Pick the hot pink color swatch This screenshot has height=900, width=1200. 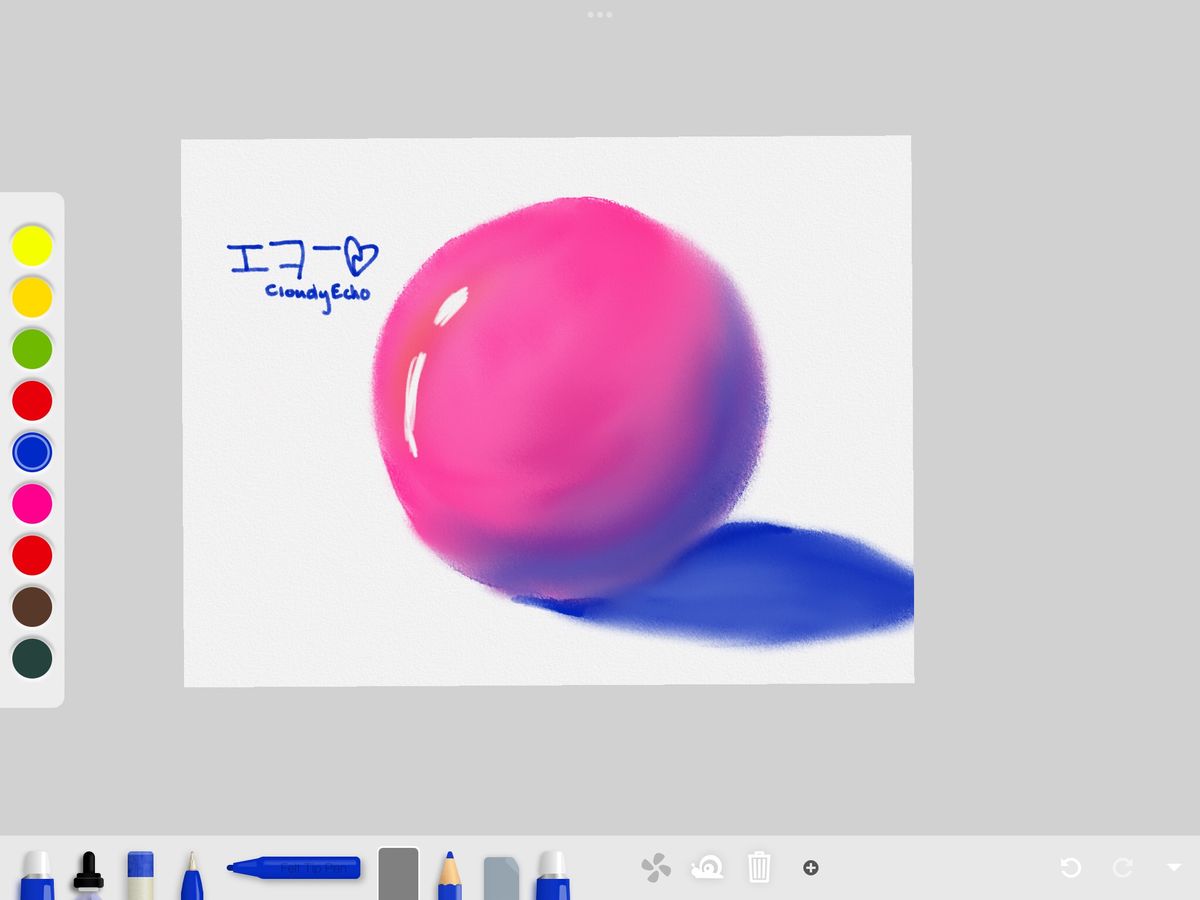pyautogui.click(x=32, y=503)
